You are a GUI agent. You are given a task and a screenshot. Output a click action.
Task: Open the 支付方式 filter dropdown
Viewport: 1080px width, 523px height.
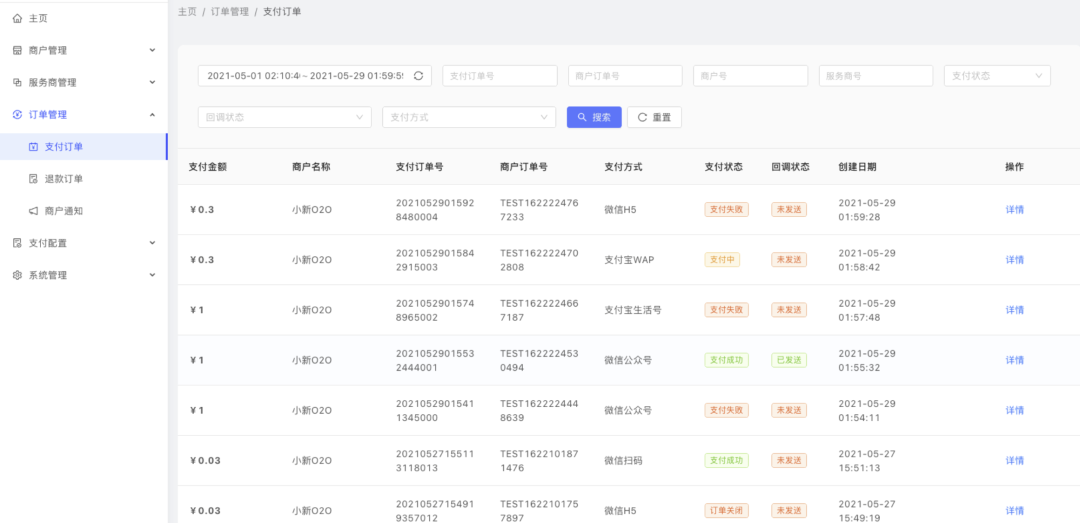tap(468, 117)
